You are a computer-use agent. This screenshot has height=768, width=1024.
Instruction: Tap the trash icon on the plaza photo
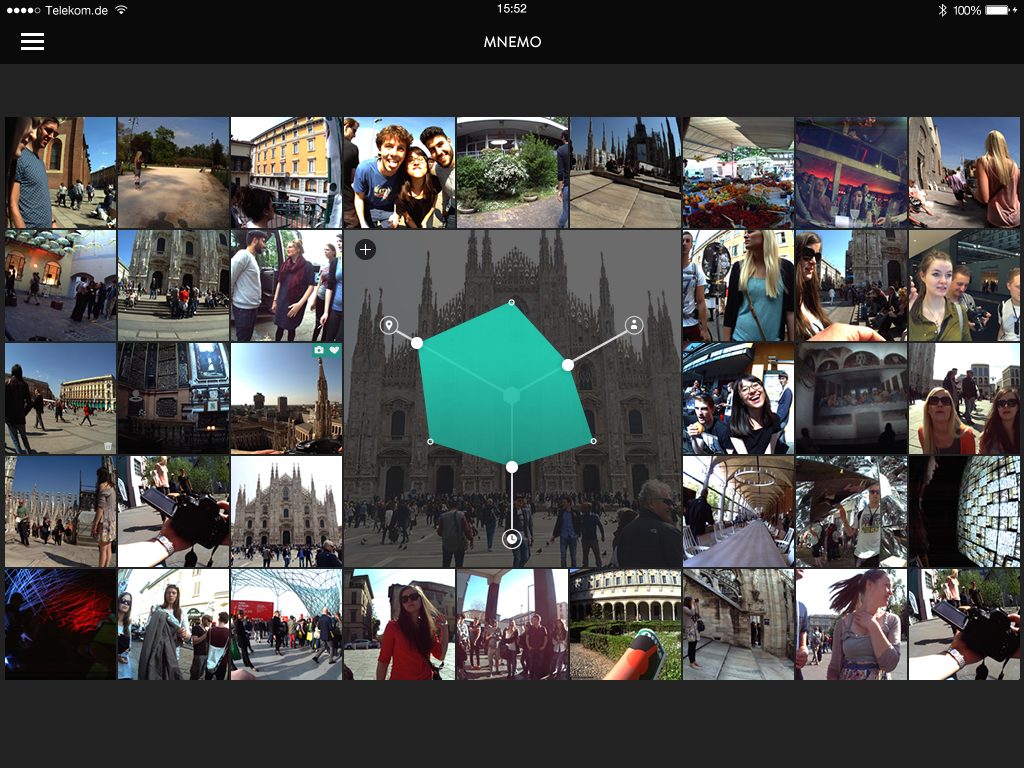coord(108,446)
